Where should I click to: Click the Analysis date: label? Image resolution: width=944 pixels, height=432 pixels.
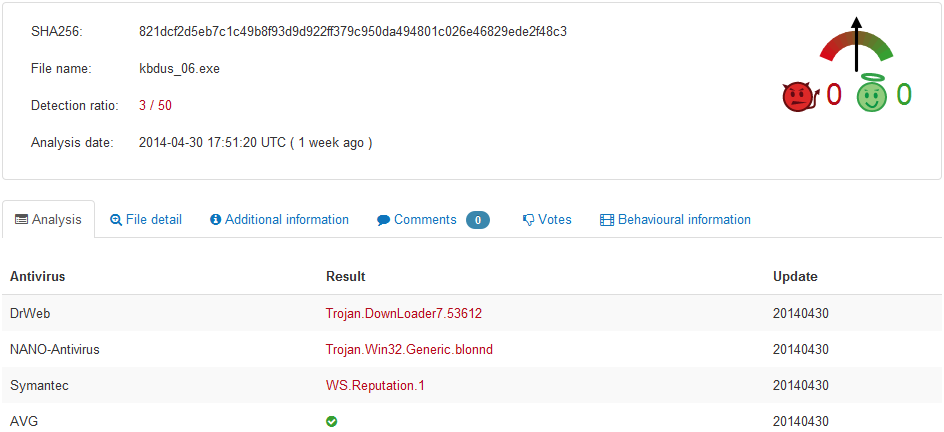(72, 143)
